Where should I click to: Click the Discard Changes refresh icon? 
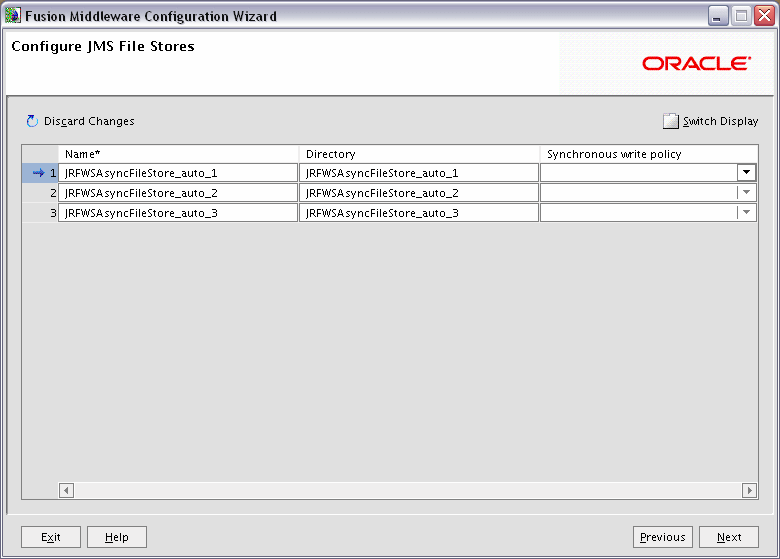pyautogui.click(x=32, y=121)
